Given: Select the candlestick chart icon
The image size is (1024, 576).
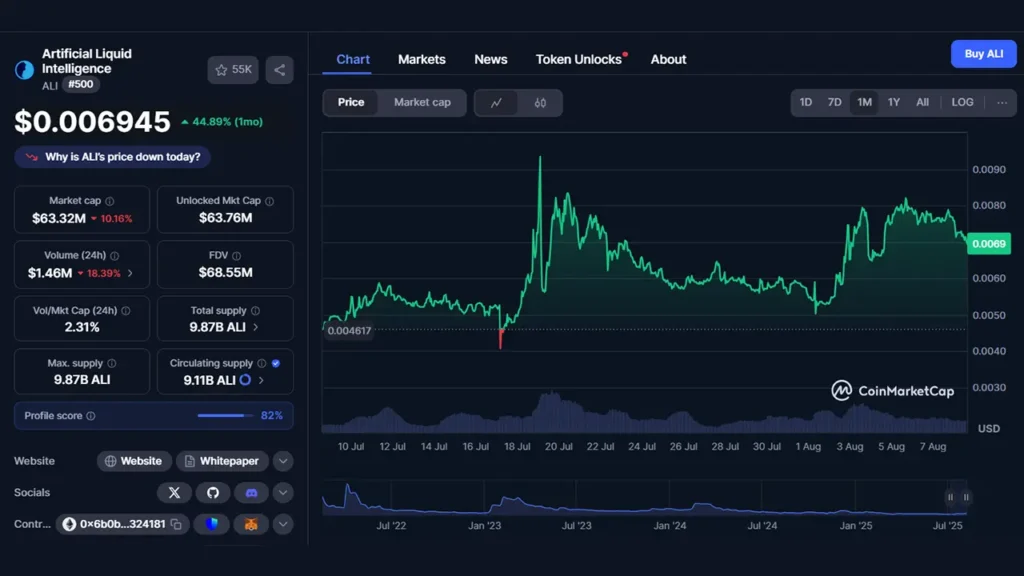Looking at the screenshot, I should 540,103.
